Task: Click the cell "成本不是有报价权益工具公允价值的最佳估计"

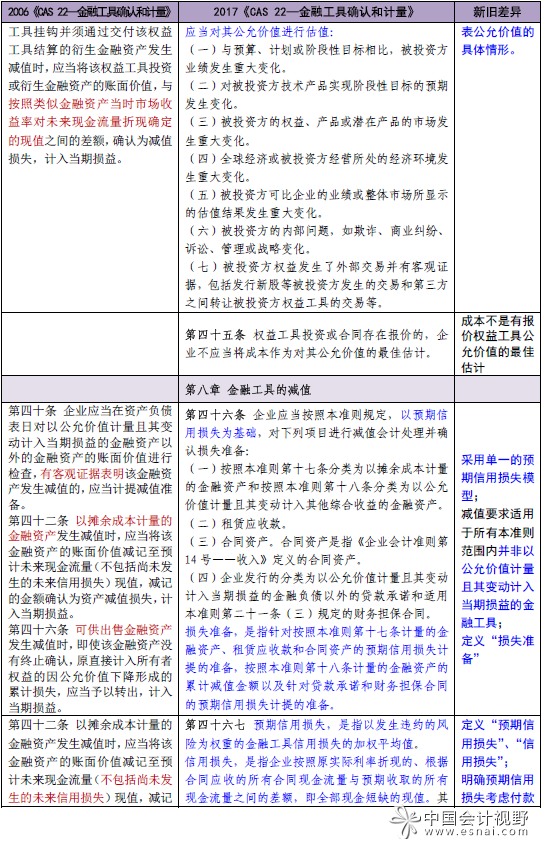Action: click(497, 344)
